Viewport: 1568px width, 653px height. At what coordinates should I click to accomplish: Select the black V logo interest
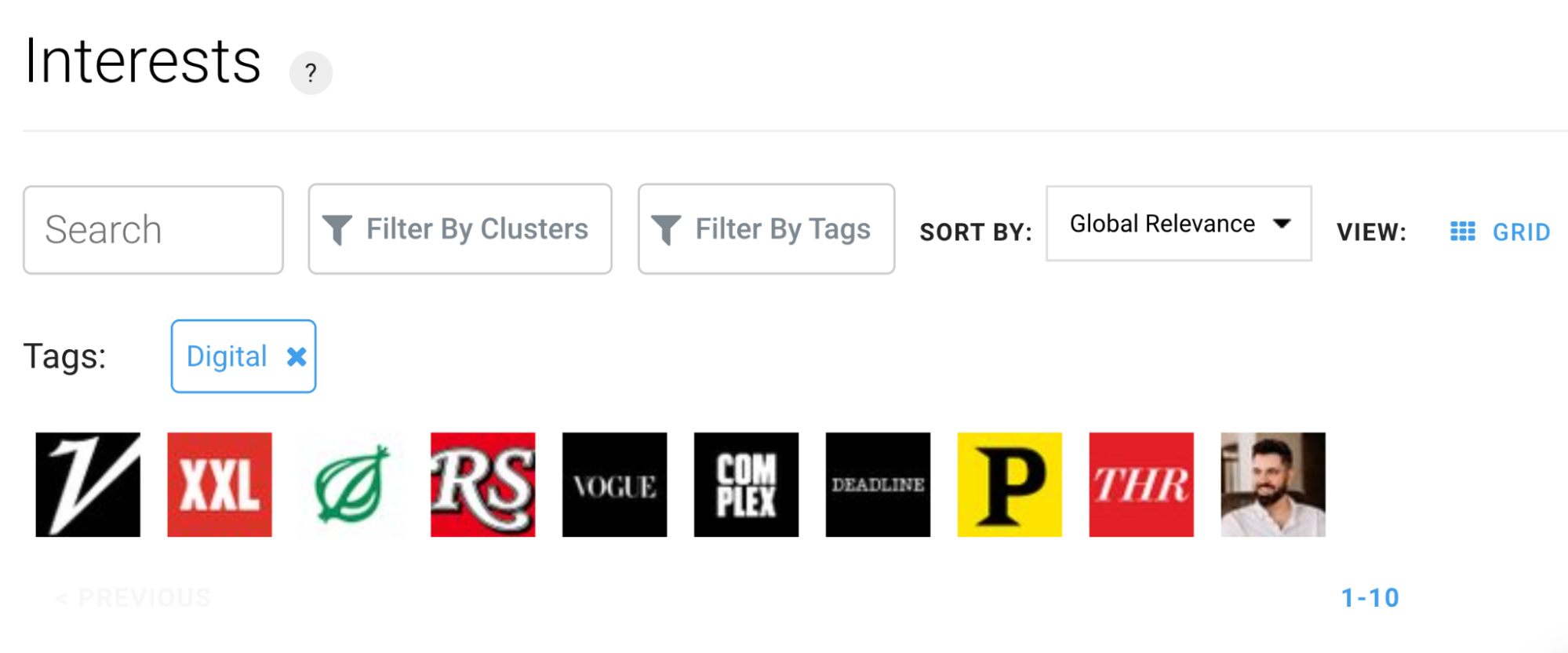(x=88, y=484)
